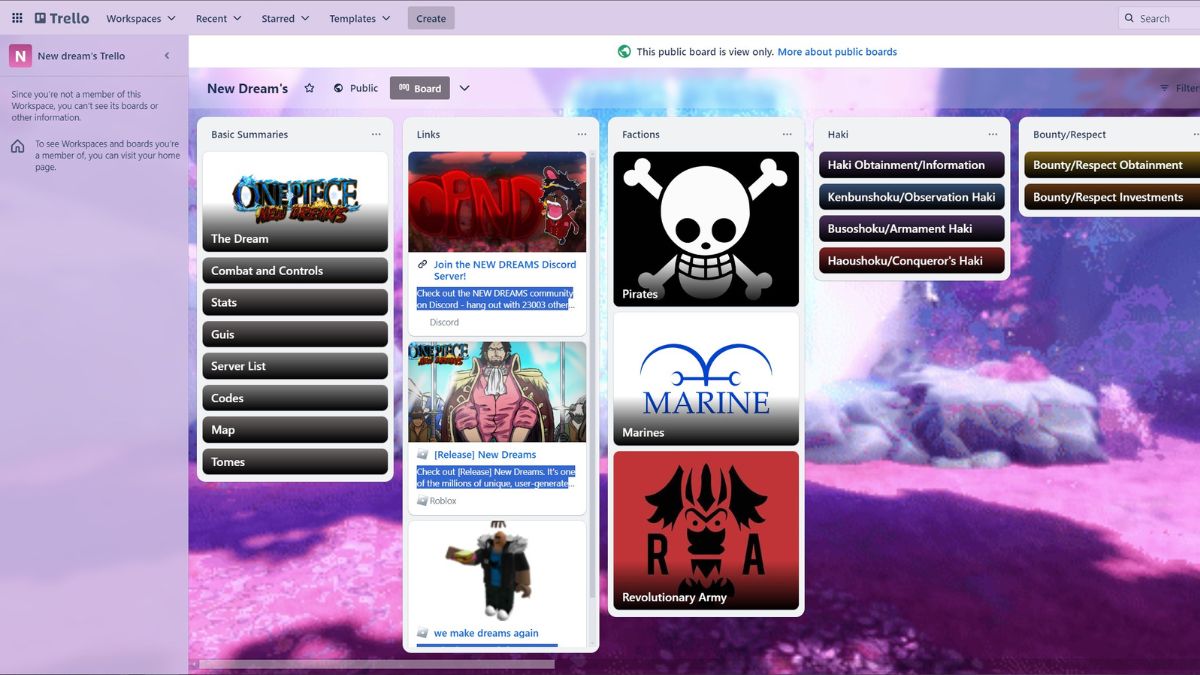Follow the More about public boards link
Viewport: 1200px width, 675px height.
[x=837, y=51]
